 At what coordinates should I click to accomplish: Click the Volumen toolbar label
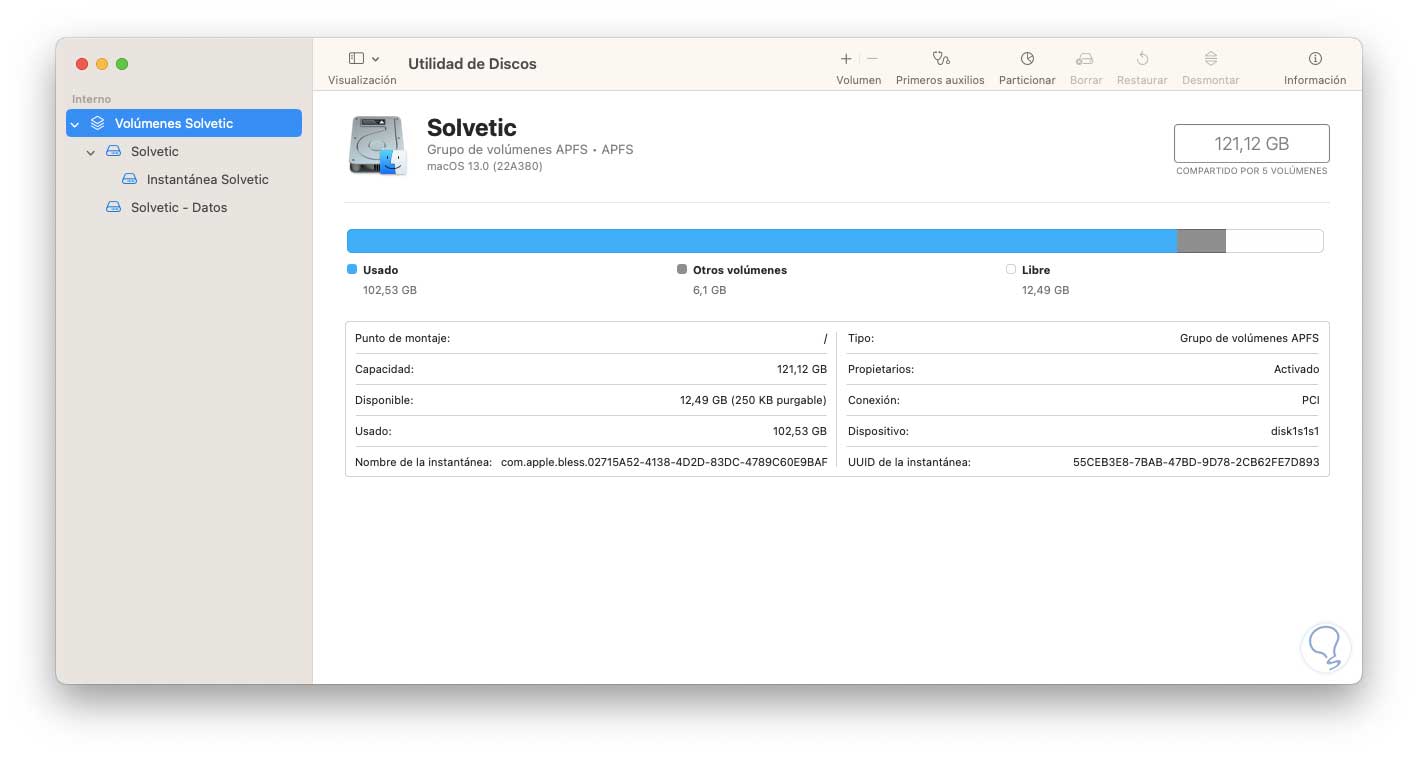(859, 80)
